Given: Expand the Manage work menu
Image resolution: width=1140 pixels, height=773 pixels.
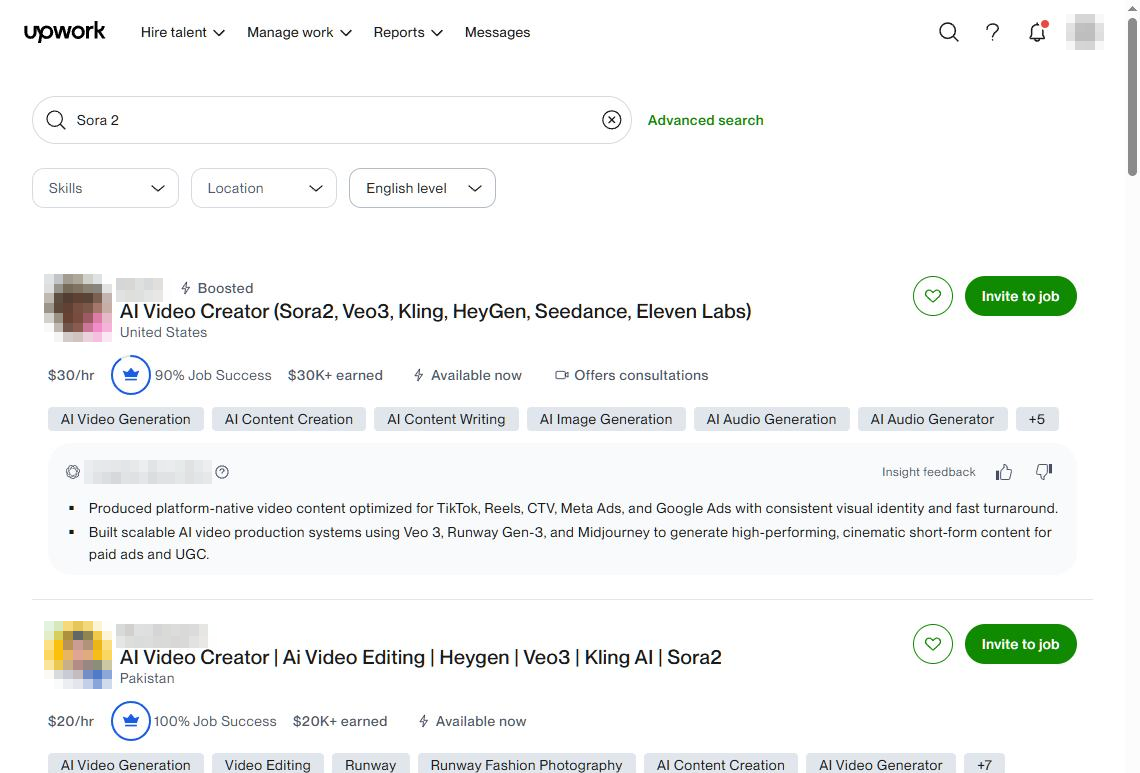Looking at the screenshot, I should pyautogui.click(x=300, y=32).
